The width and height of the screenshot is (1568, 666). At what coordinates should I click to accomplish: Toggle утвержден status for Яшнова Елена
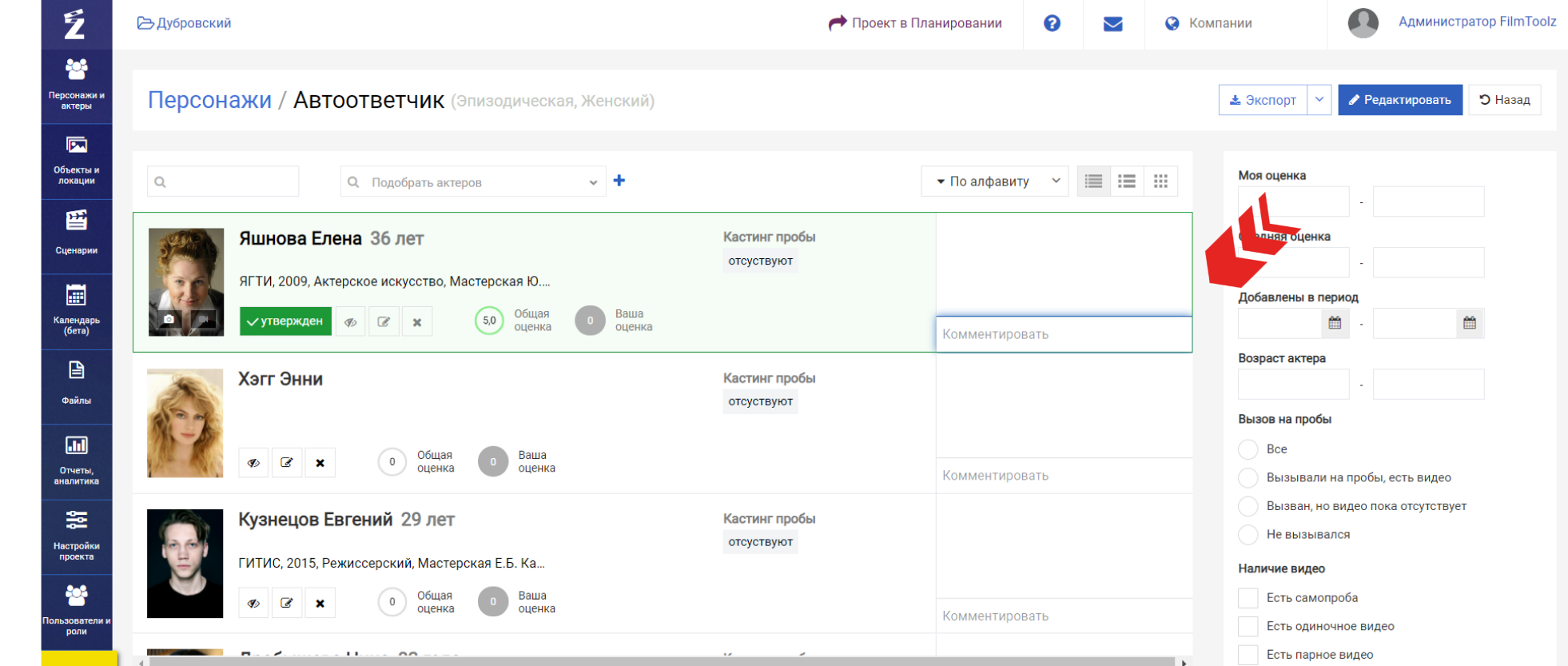(285, 321)
